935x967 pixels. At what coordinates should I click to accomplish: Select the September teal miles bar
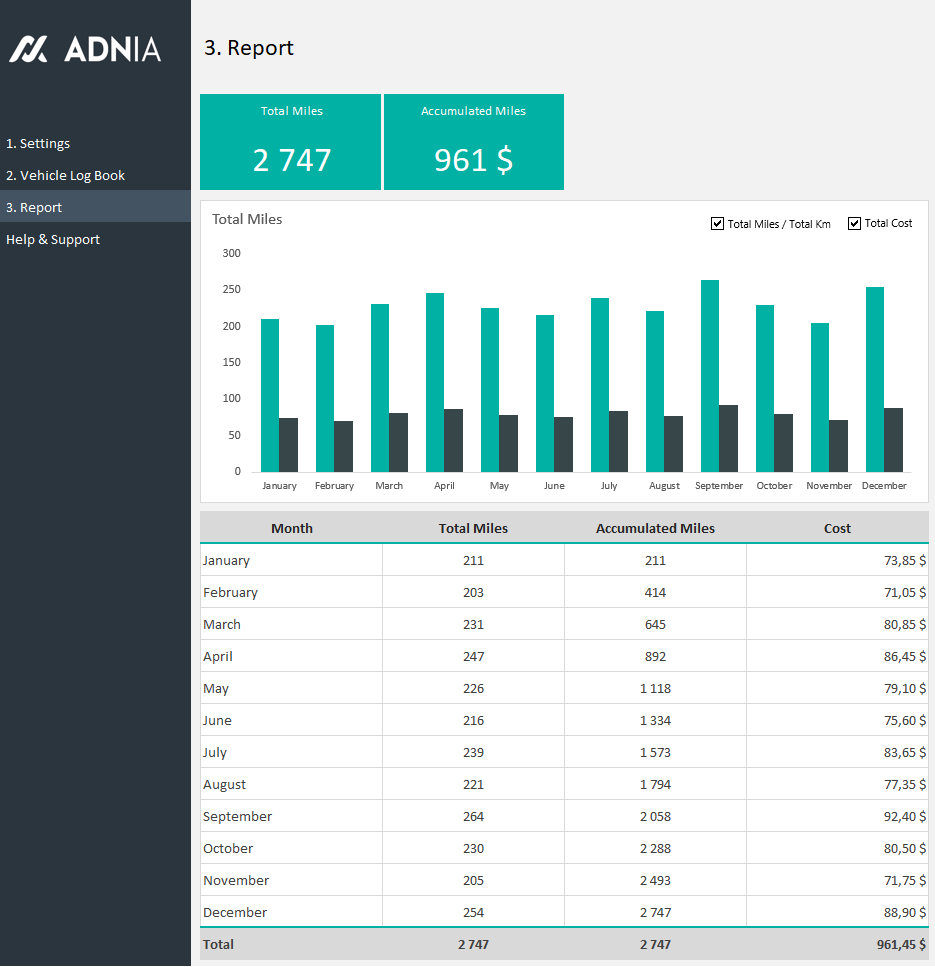point(709,375)
